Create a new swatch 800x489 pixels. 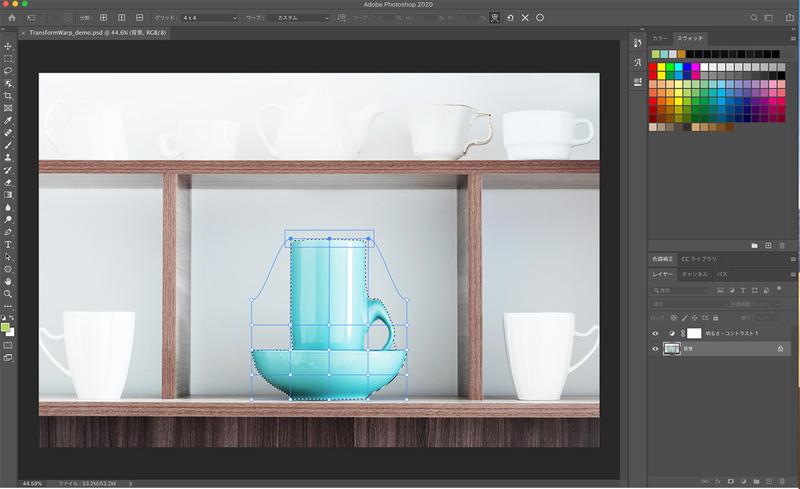pos(768,246)
